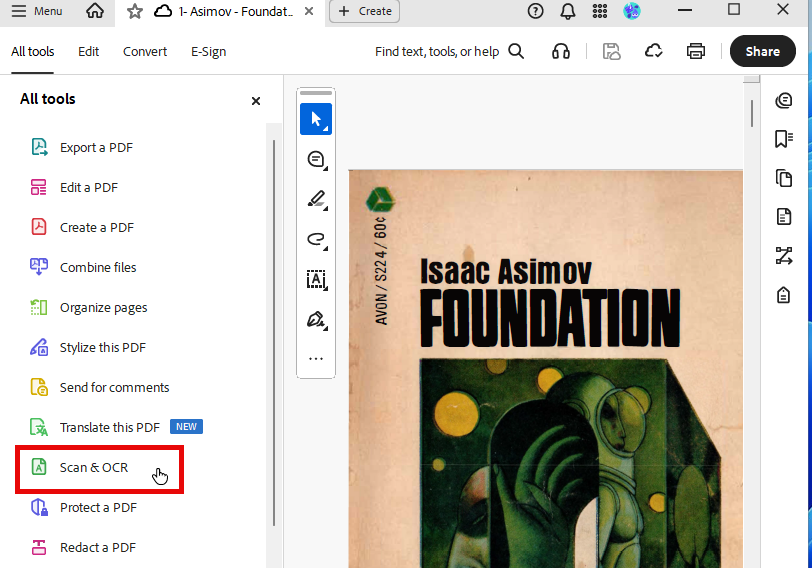Open the Adobe apps grid launcher
The width and height of the screenshot is (812, 568).
(x=600, y=11)
